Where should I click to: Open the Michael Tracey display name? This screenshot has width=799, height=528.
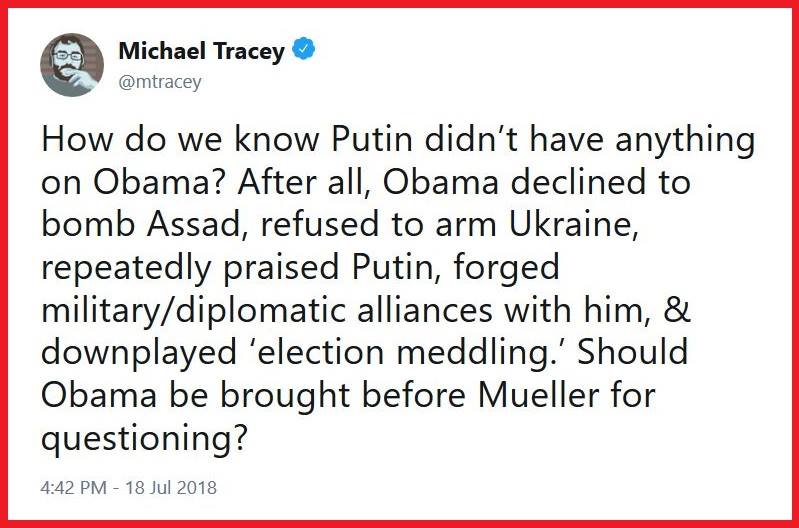coord(201,51)
